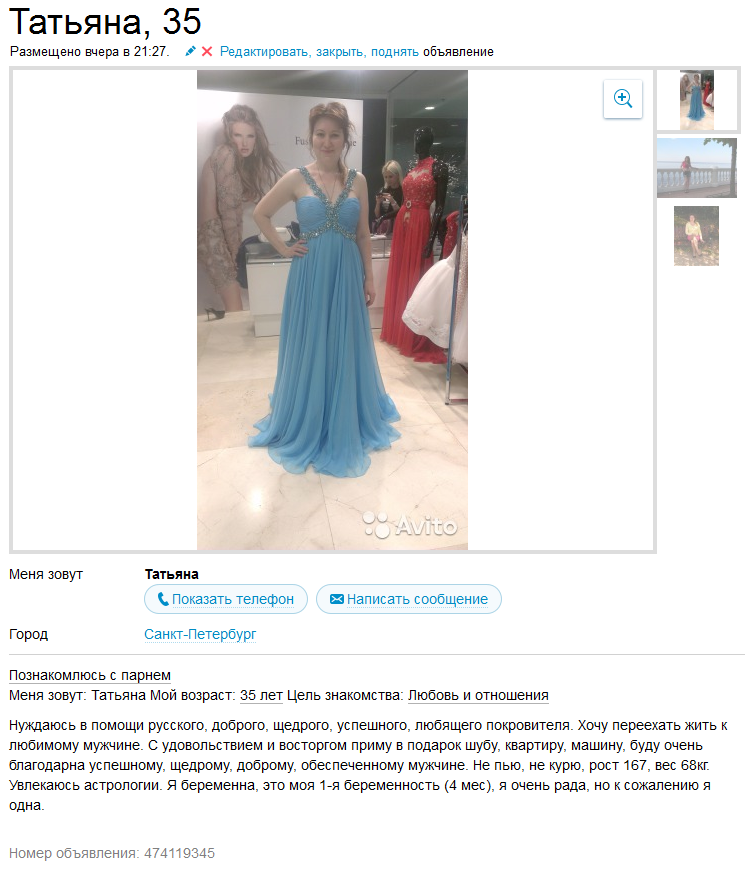Viewport: 746px width, 873px height.
Task: Open the Познакомлюсь с парнем category link
Action: [x=90, y=675]
